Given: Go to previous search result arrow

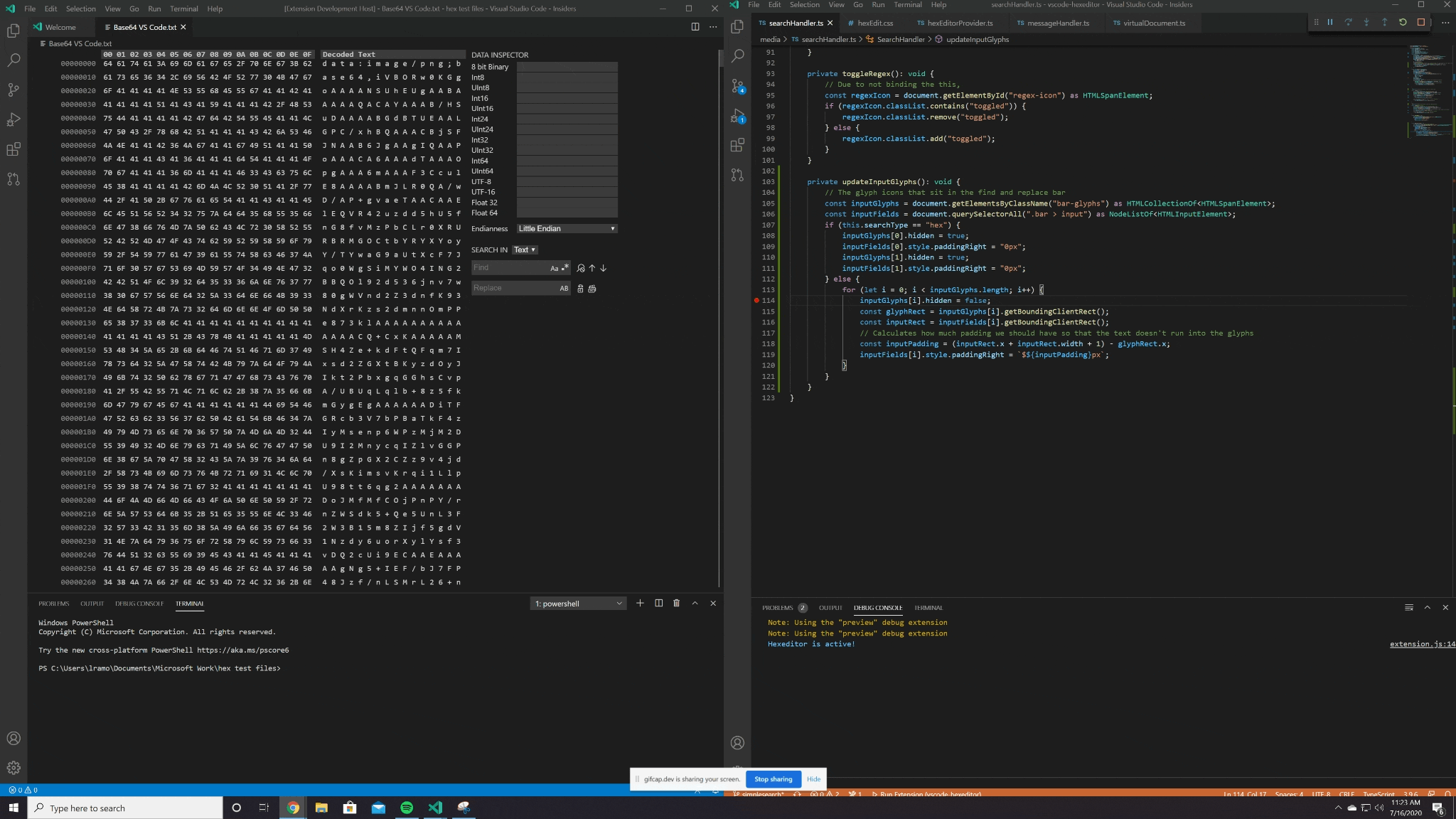Looking at the screenshot, I should click(592, 268).
